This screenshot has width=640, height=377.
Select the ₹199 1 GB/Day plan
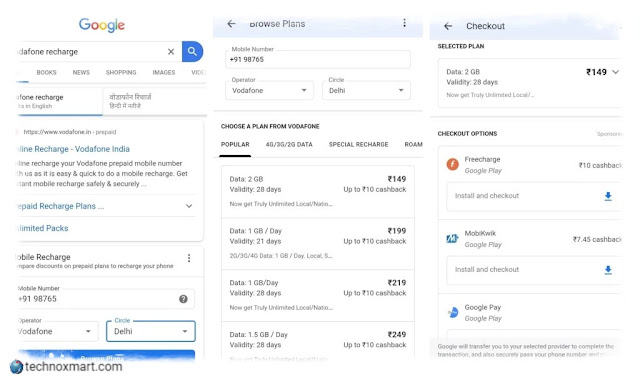click(x=318, y=243)
